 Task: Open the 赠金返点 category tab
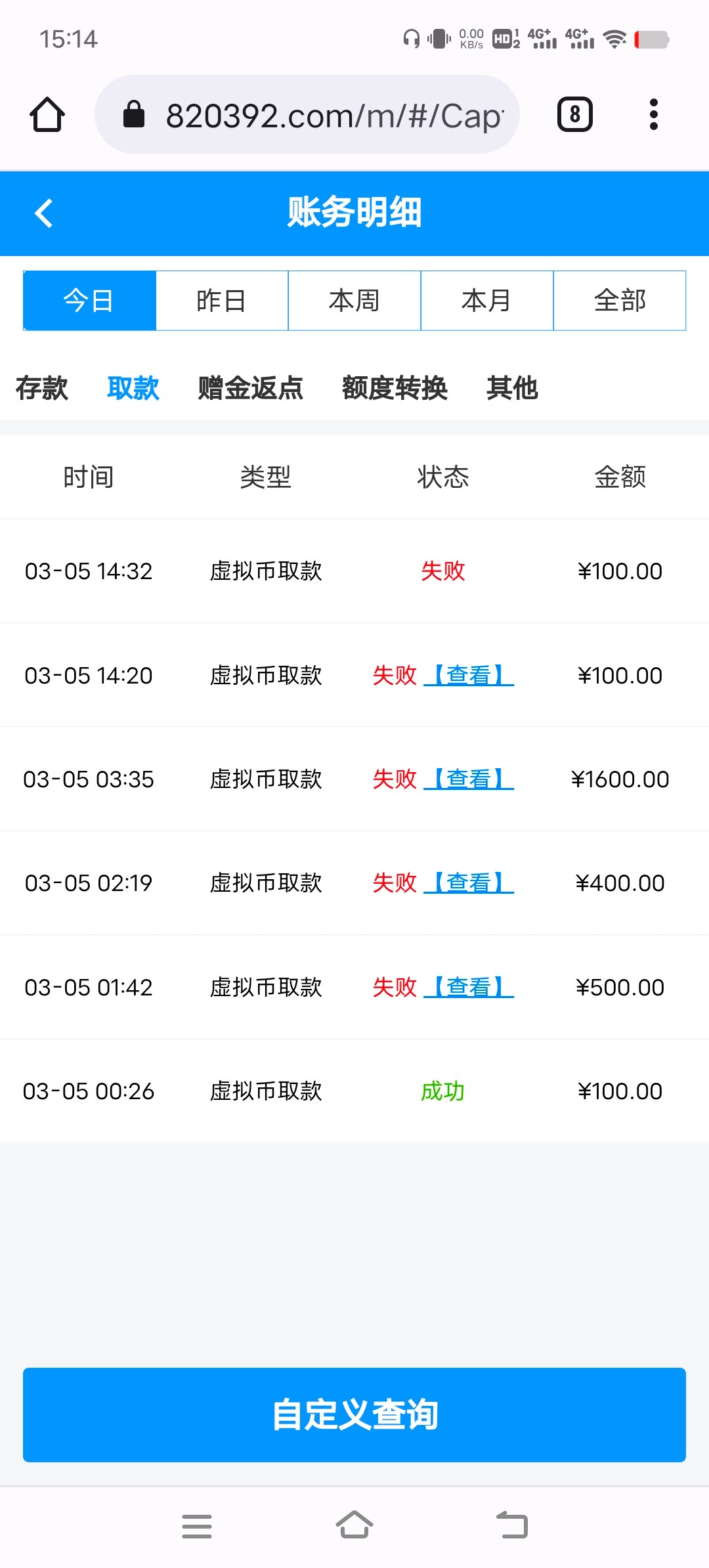point(250,388)
